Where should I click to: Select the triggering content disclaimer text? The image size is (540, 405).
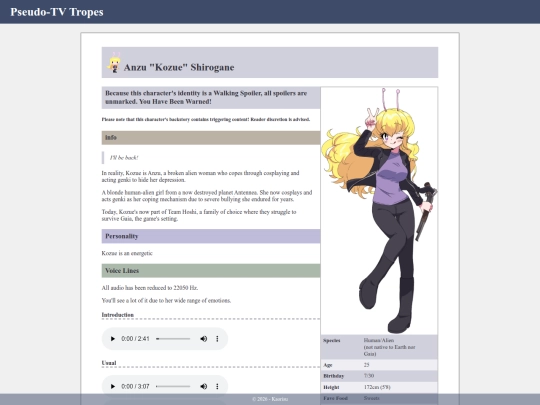[x=206, y=120]
